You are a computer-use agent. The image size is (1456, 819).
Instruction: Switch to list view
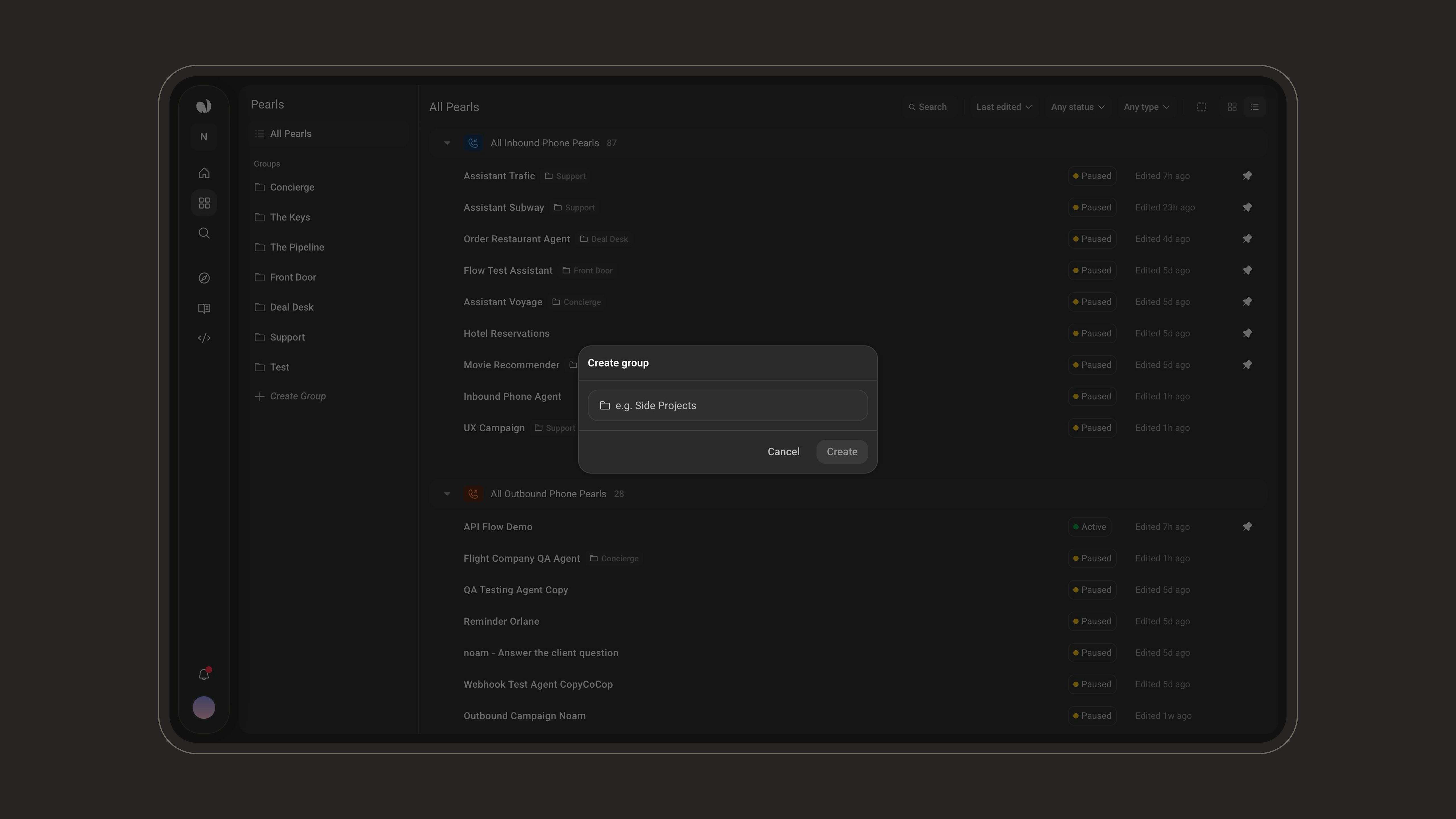(1255, 107)
